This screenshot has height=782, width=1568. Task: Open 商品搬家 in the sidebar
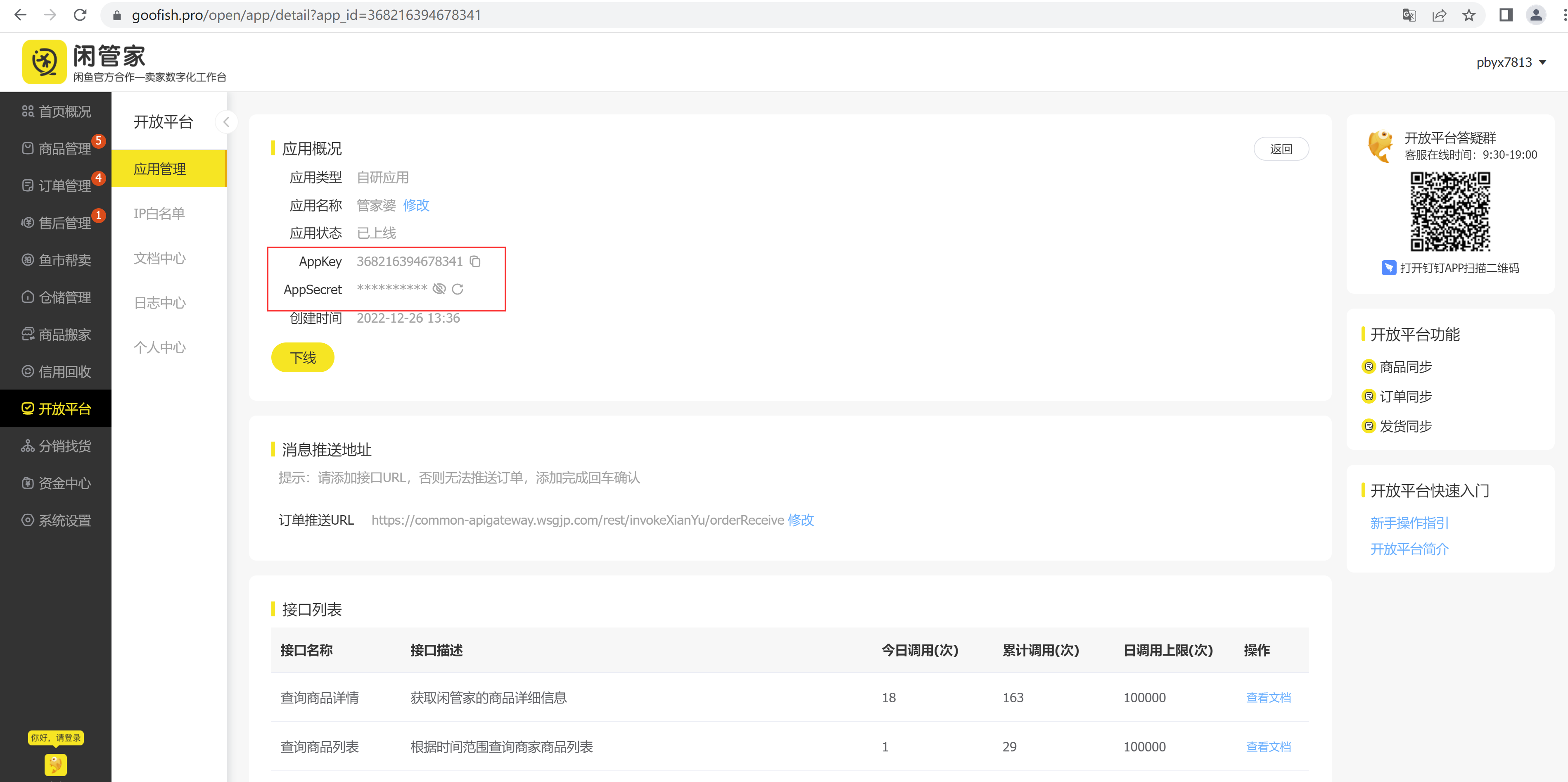tap(55, 334)
